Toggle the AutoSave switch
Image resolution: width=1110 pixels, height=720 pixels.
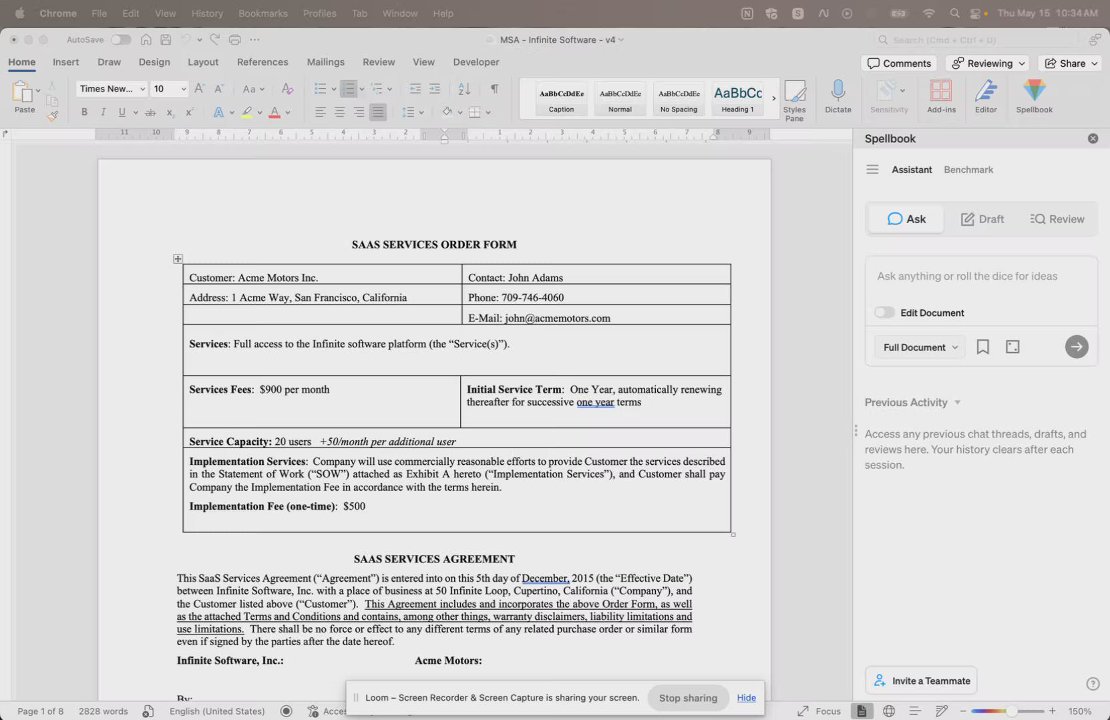point(120,40)
